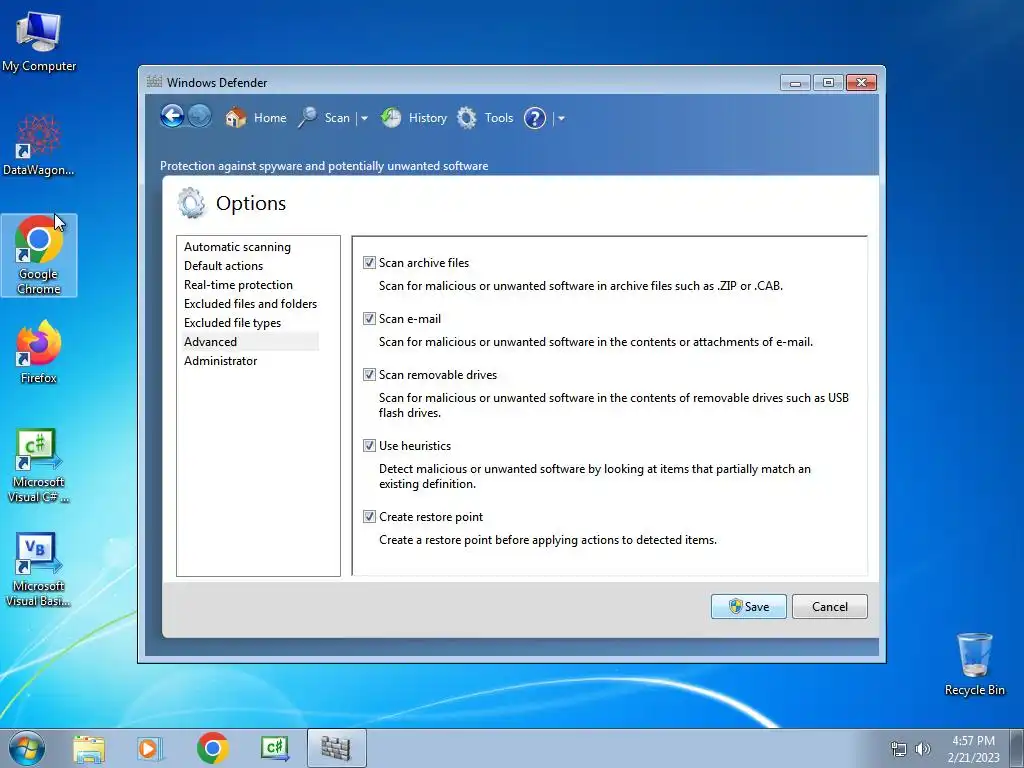Click the volume speaker tray icon
Screen dimensions: 1024x768
click(x=922, y=749)
